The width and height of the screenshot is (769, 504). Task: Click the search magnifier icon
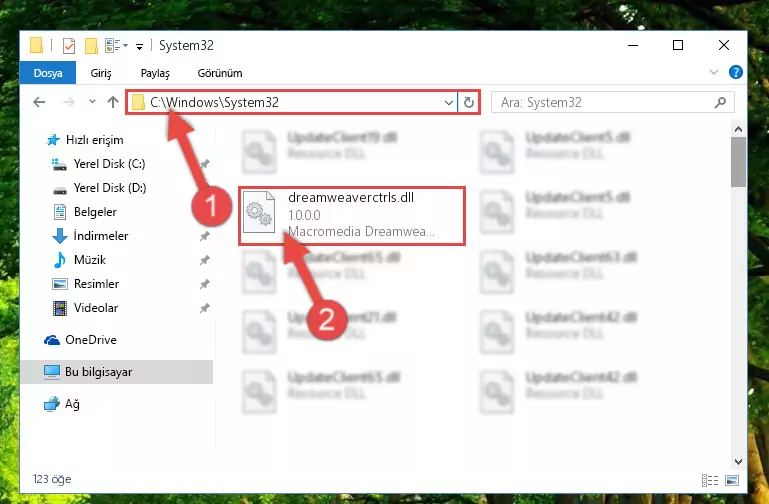coord(720,102)
